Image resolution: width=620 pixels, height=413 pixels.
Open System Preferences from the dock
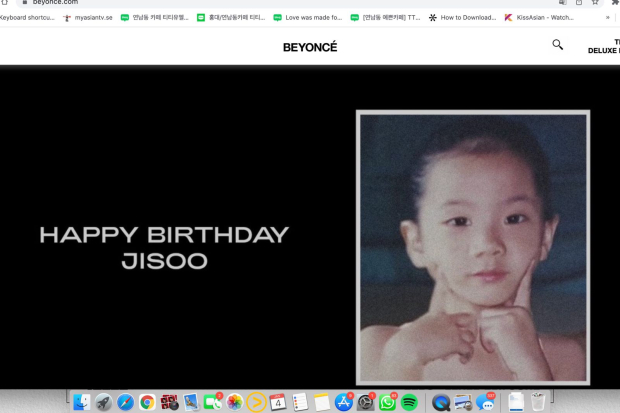pos(365,402)
